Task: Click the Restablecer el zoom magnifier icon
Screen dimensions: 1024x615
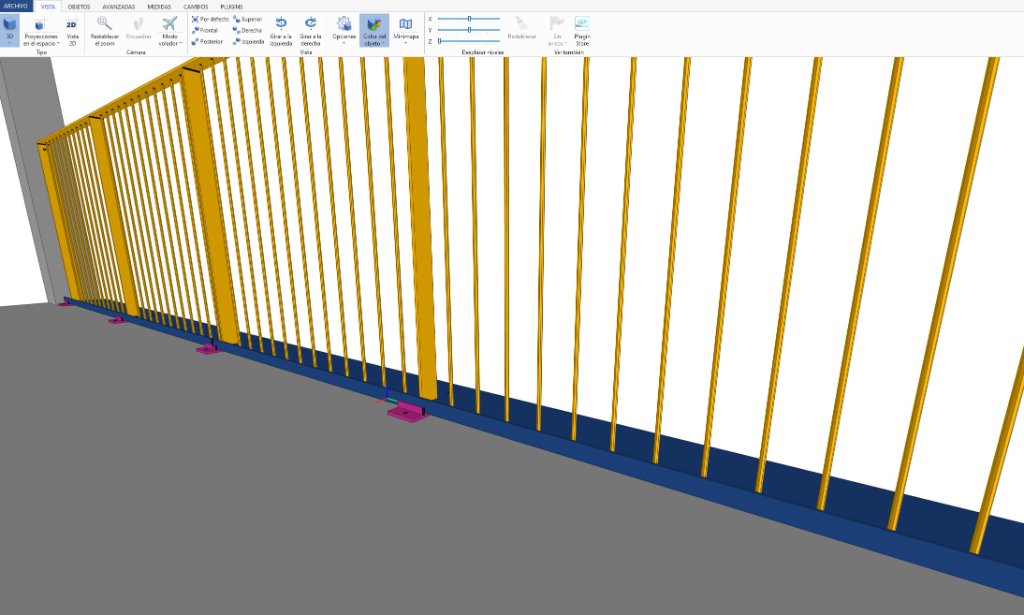Action: (104, 24)
